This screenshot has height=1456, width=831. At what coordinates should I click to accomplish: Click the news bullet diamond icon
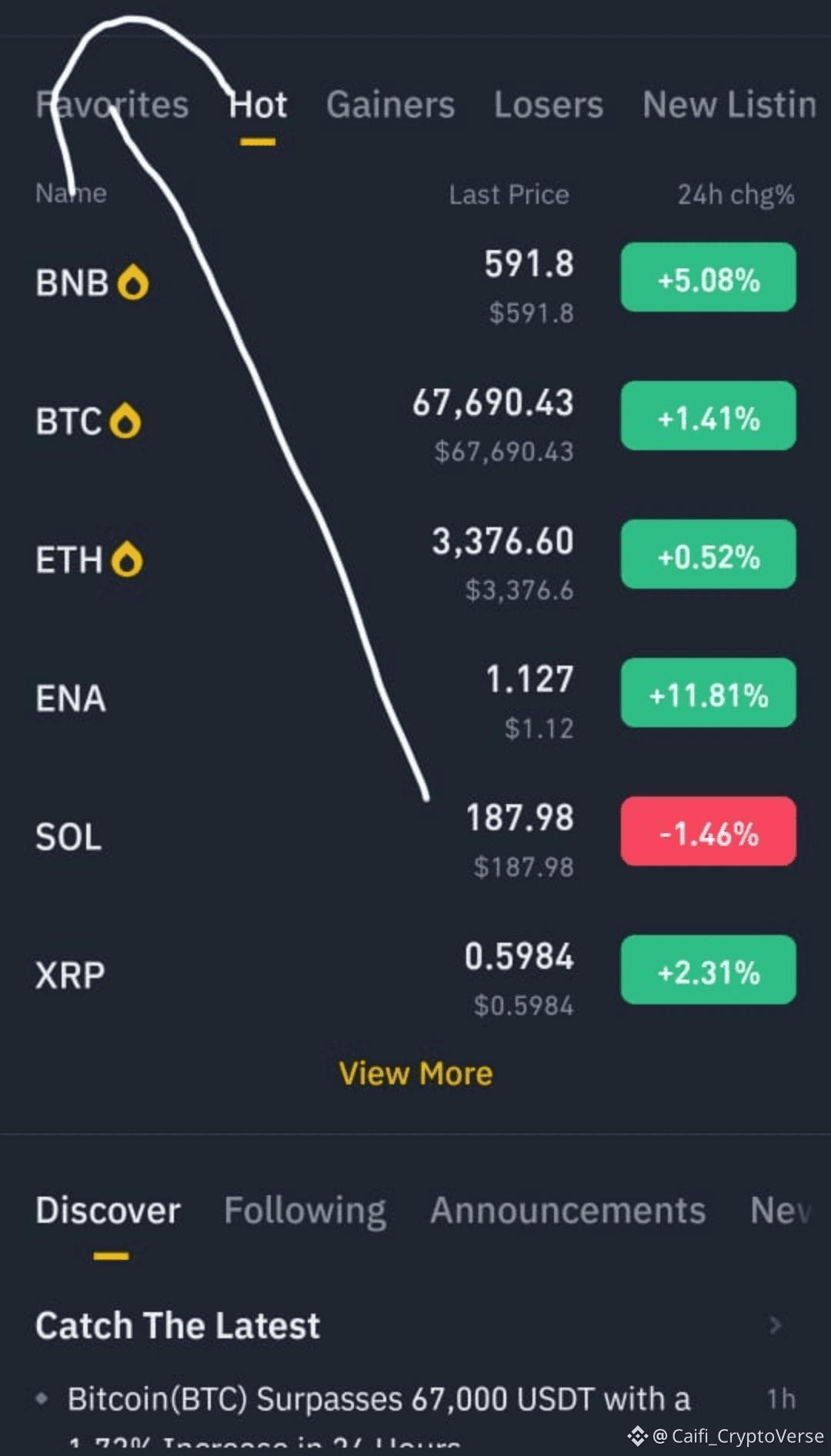pos(42,1398)
